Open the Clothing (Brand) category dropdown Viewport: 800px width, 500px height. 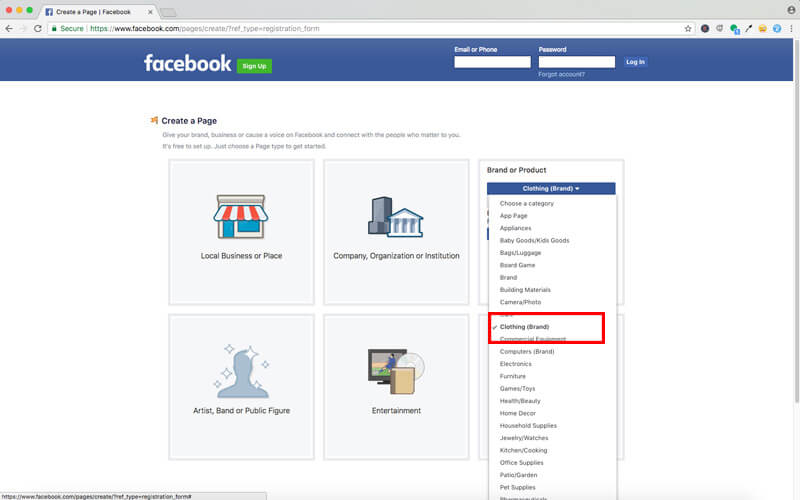pyautogui.click(x=551, y=188)
